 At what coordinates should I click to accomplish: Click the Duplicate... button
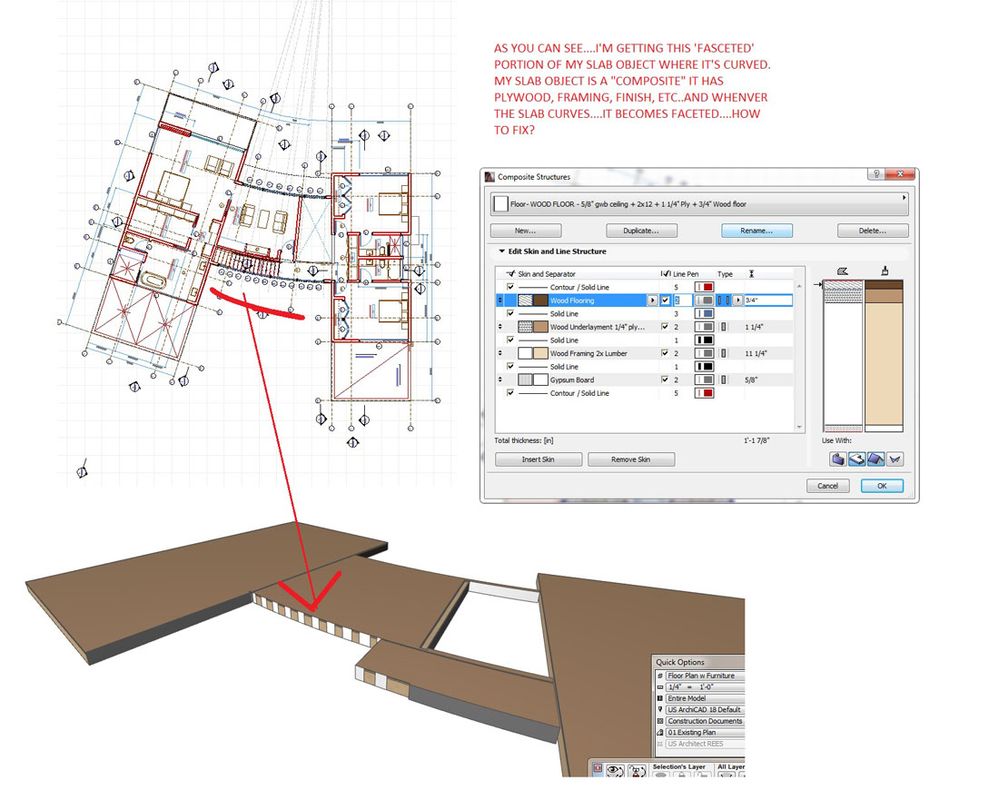(x=641, y=231)
